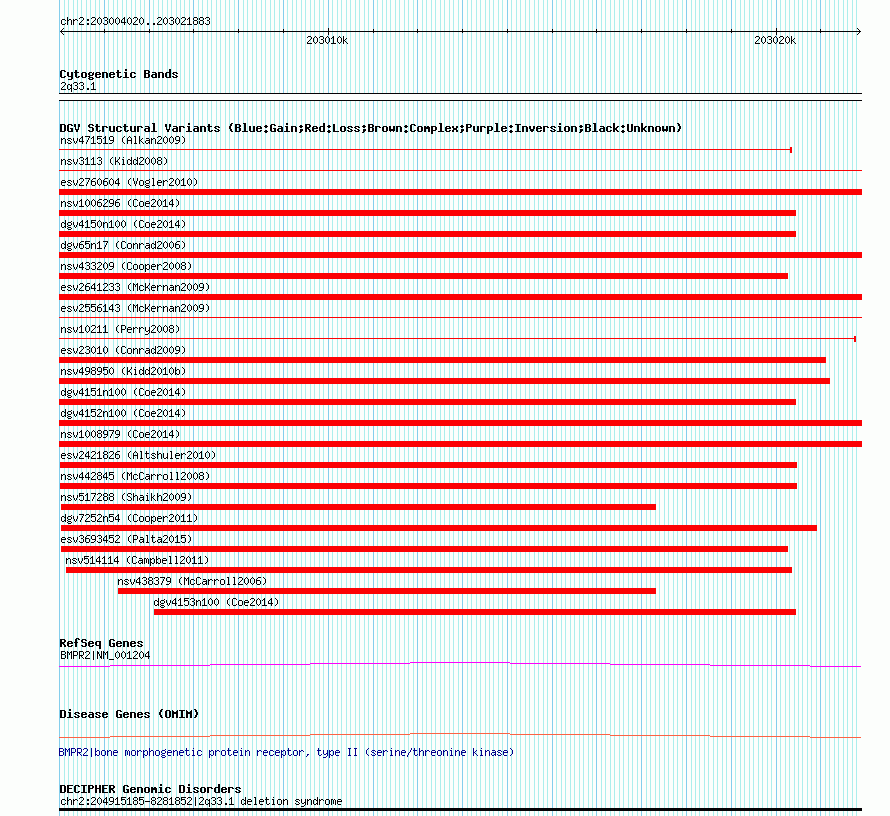Select the esv2760604 (Vogler2010) label
The height and width of the screenshot is (816, 890).
click(x=129, y=182)
